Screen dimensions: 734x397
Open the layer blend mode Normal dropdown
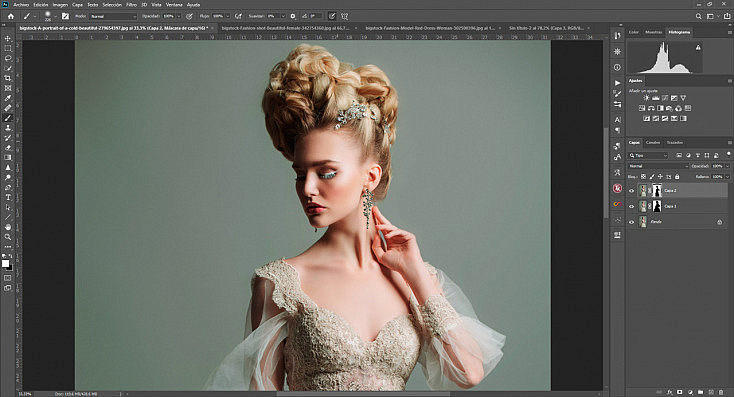(x=659, y=166)
